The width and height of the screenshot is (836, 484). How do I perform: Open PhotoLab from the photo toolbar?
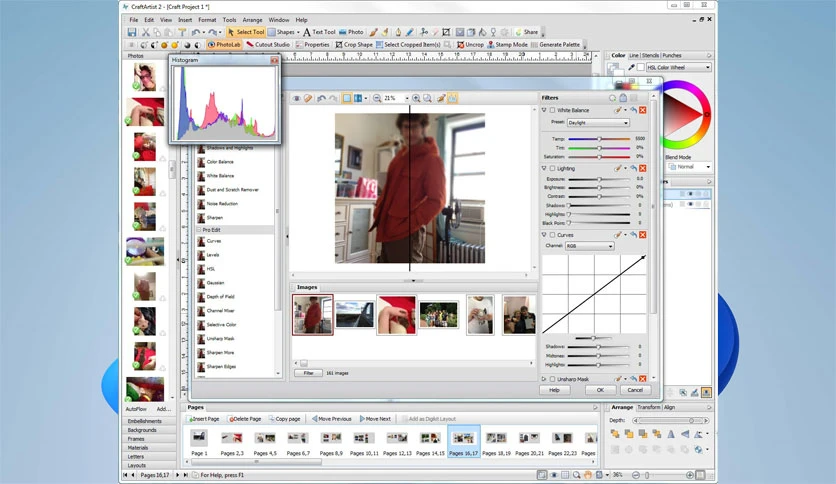[224, 45]
